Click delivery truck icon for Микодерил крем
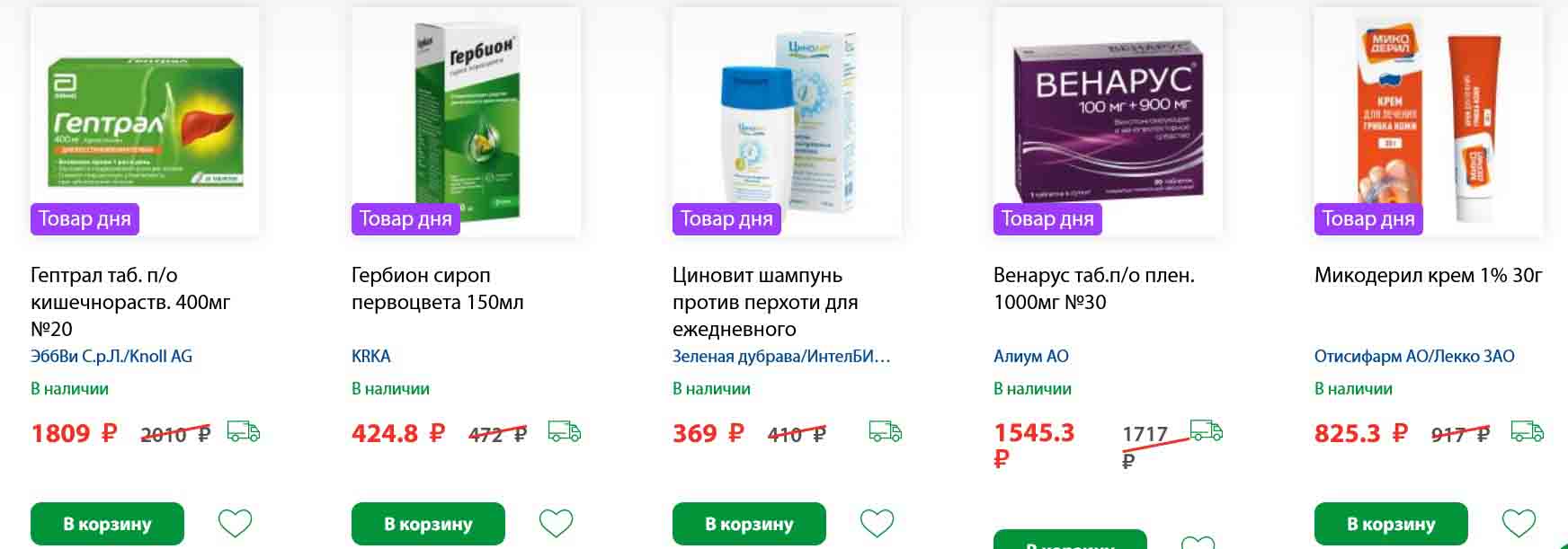 (1527, 432)
